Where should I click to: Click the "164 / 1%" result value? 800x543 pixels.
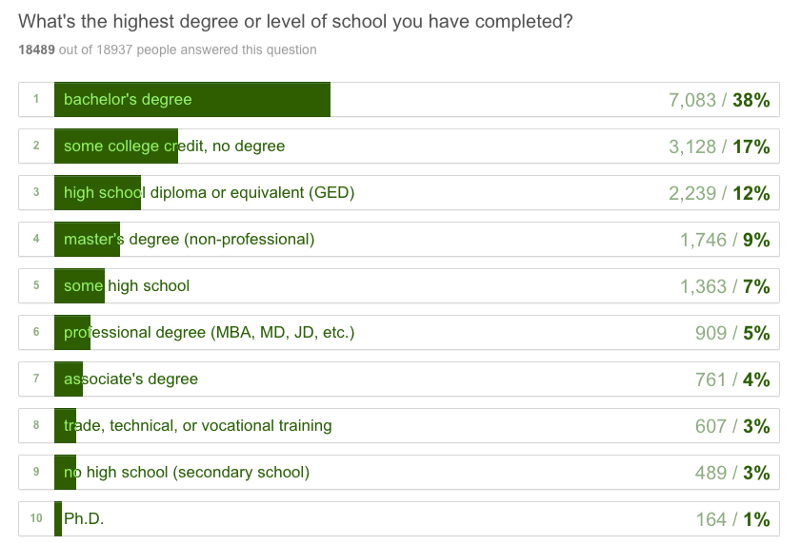click(x=732, y=520)
